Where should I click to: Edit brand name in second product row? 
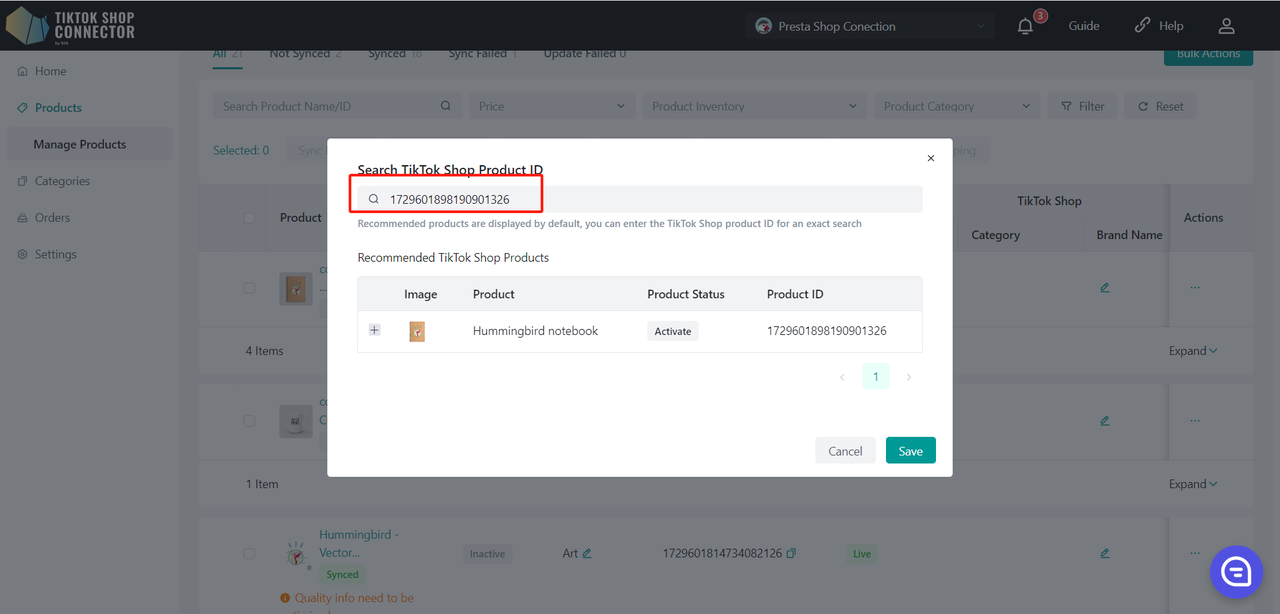pyautogui.click(x=1105, y=421)
